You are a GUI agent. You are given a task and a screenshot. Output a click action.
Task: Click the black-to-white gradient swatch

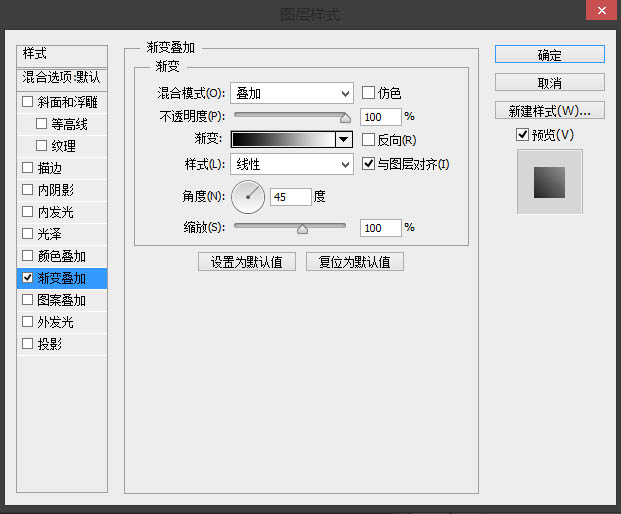click(x=283, y=139)
